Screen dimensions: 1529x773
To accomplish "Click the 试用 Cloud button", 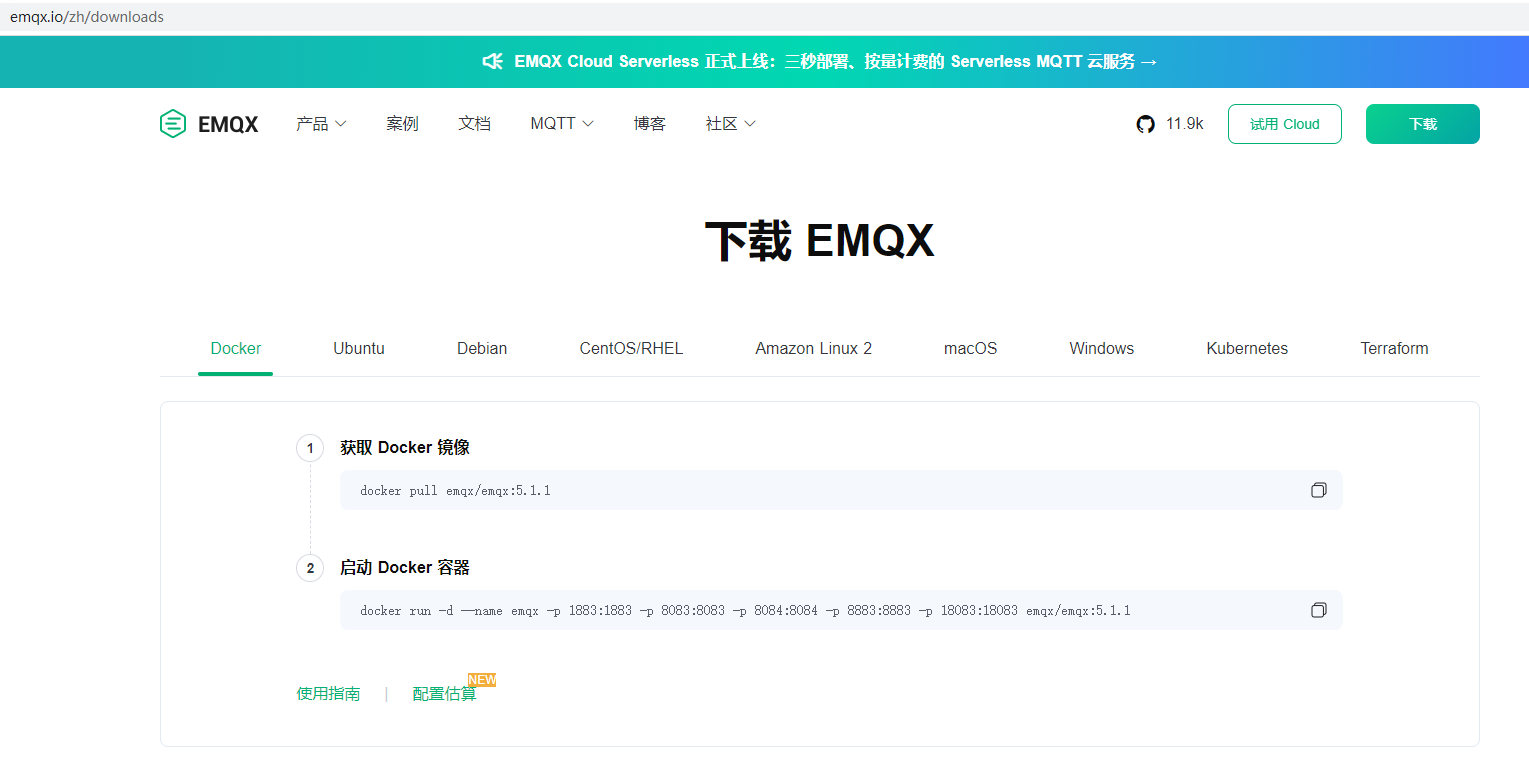I will (1284, 124).
